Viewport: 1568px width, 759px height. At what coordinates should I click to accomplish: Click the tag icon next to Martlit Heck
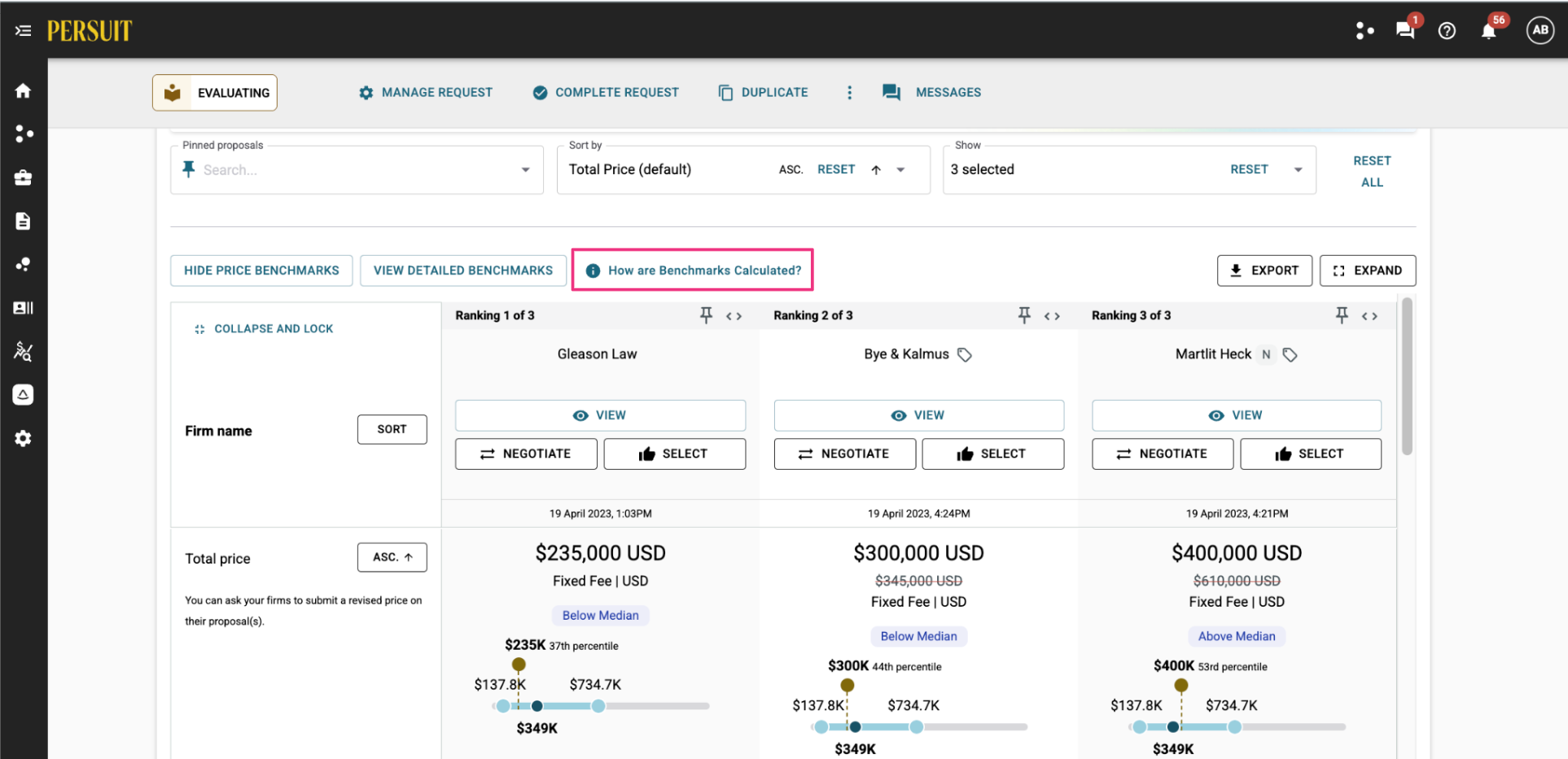click(1290, 354)
